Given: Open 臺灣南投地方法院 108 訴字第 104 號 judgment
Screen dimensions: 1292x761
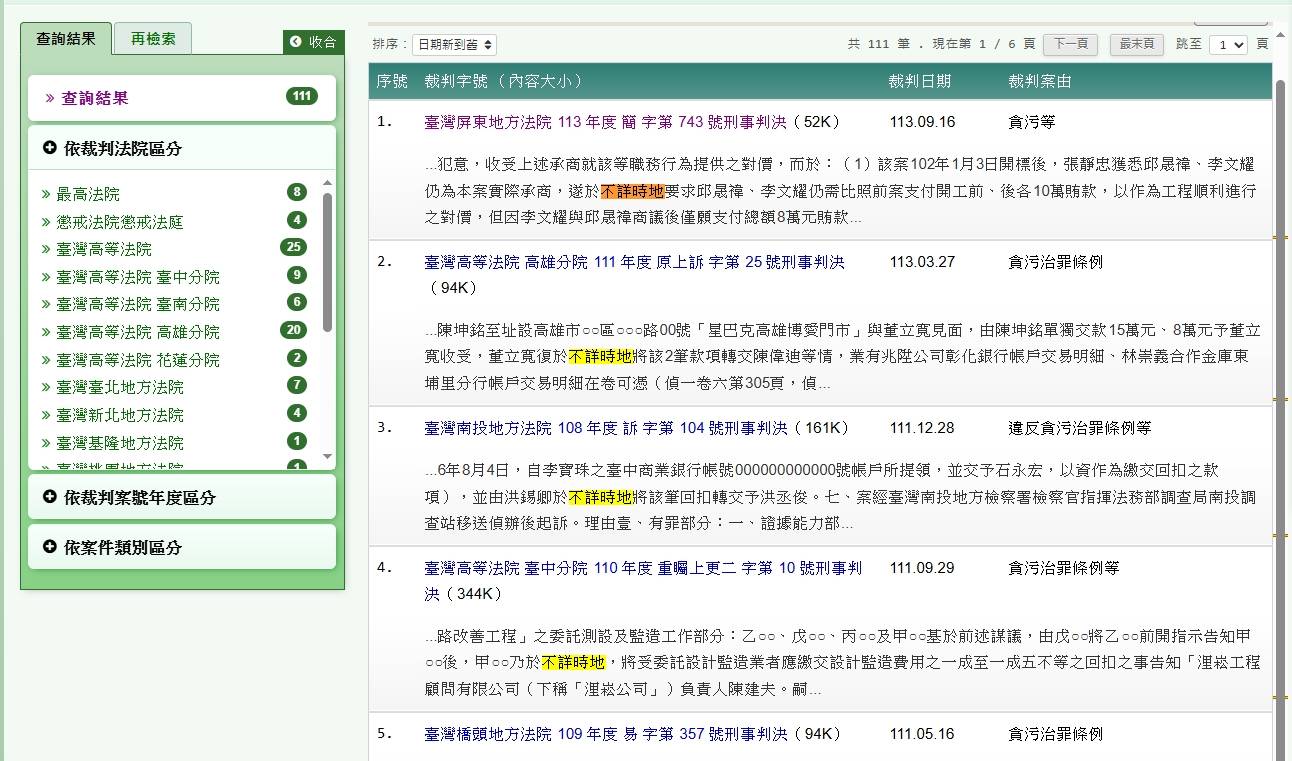Looking at the screenshot, I should tap(606, 428).
